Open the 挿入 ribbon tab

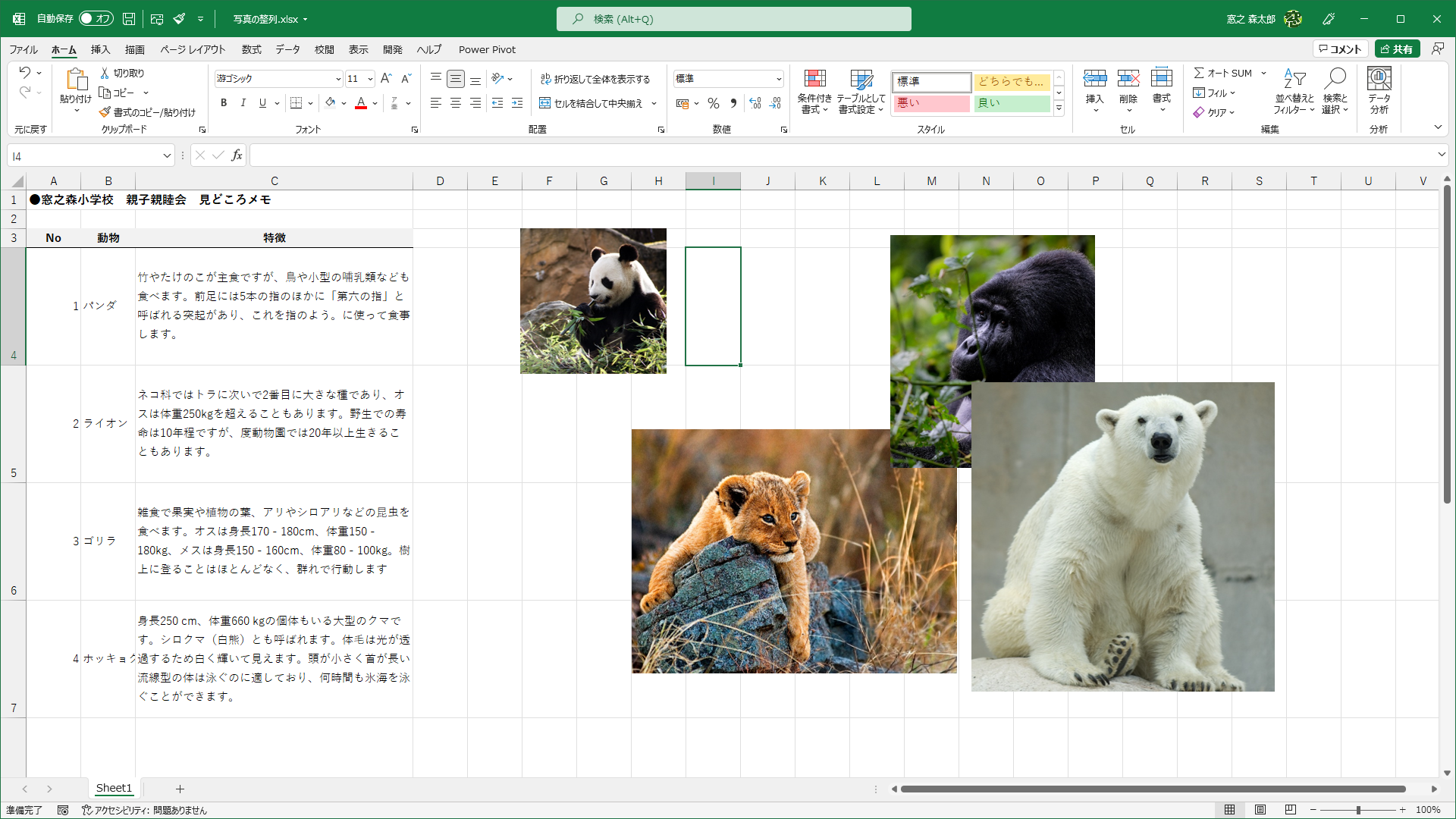[x=100, y=49]
